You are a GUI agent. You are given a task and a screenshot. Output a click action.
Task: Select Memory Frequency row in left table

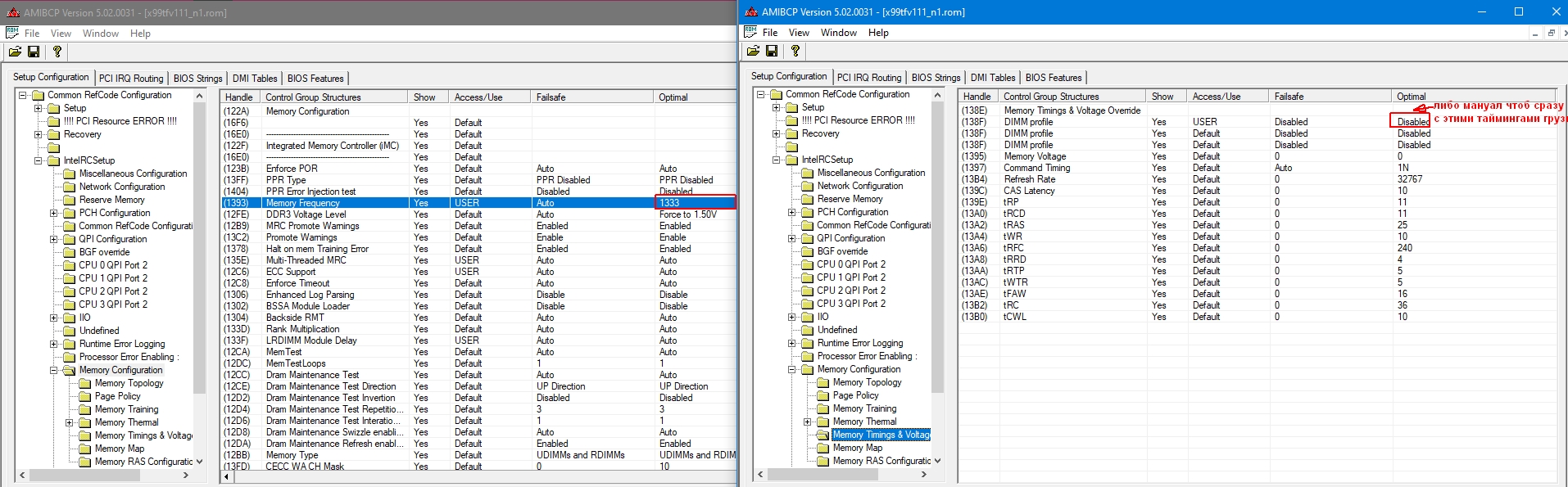point(478,203)
